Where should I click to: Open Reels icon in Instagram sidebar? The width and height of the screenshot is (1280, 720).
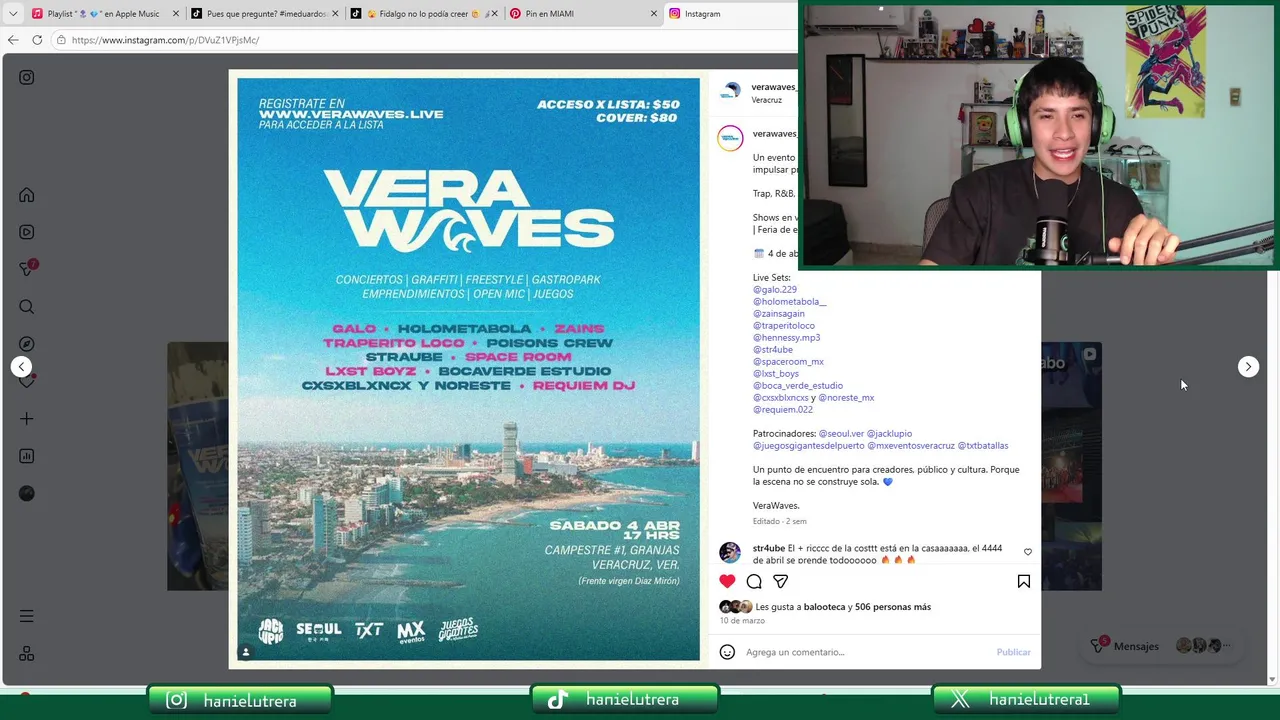point(27,232)
